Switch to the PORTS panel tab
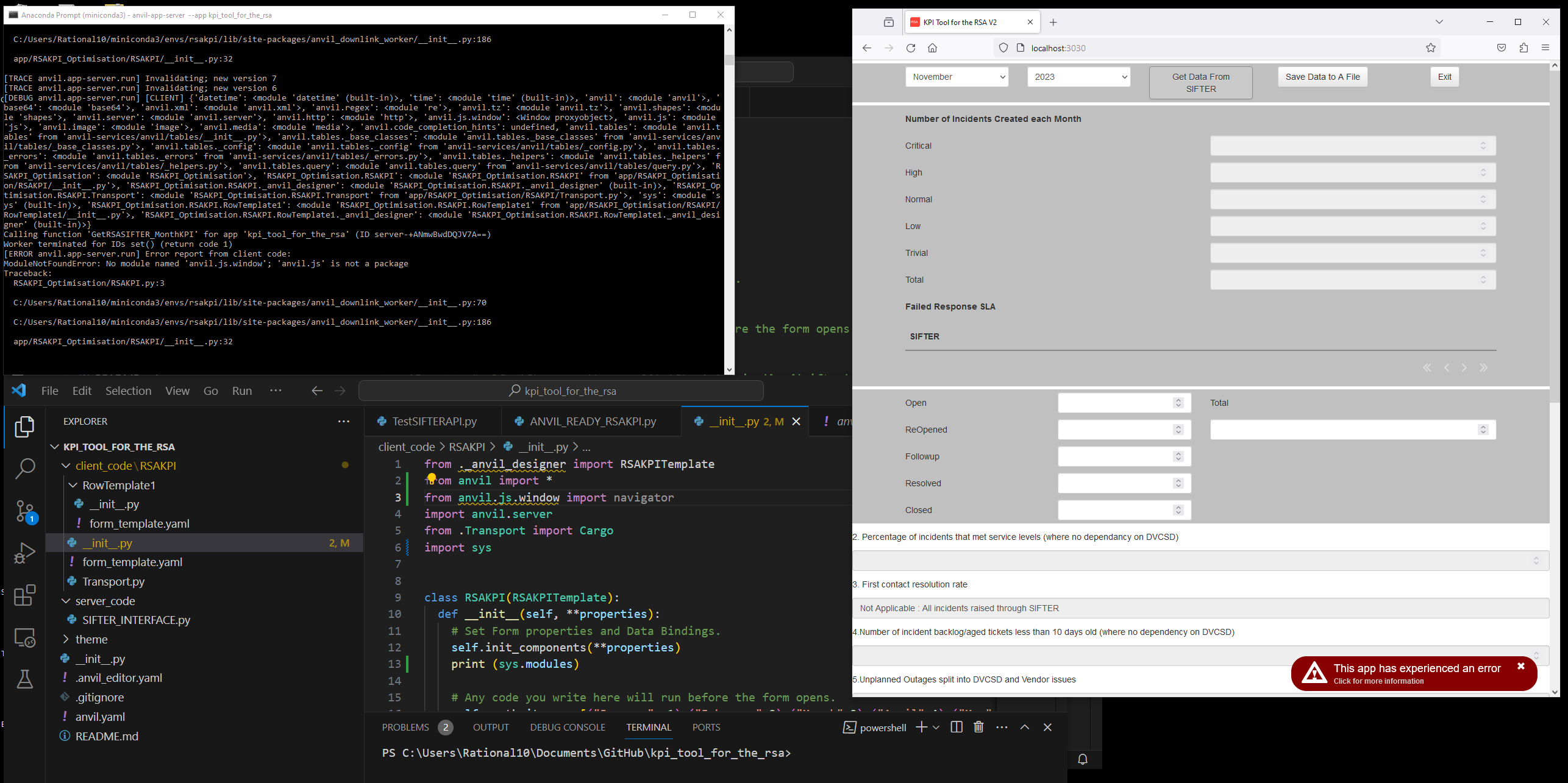This screenshot has height=783, width=1568. coord(706,727)
